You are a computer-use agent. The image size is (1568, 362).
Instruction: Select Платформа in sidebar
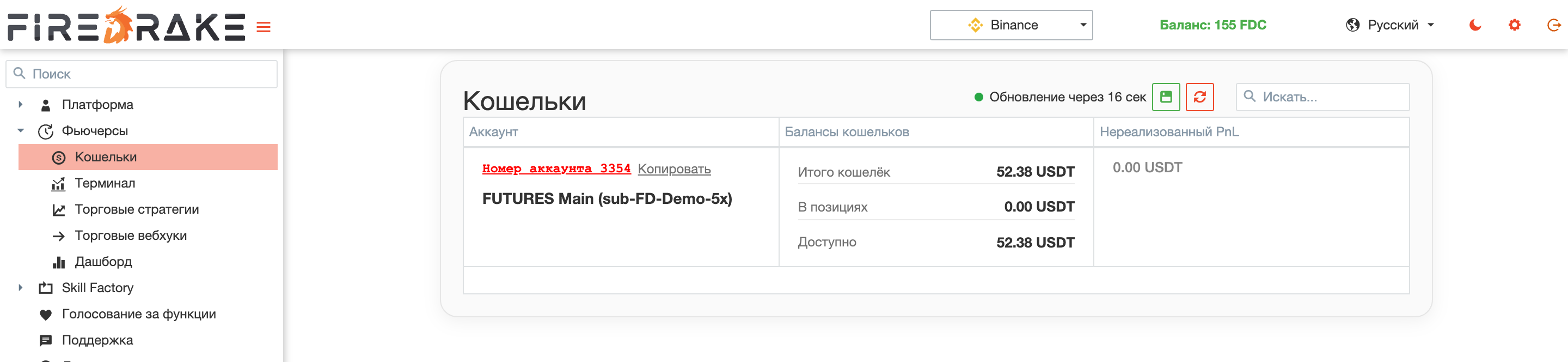coord(97,104)
